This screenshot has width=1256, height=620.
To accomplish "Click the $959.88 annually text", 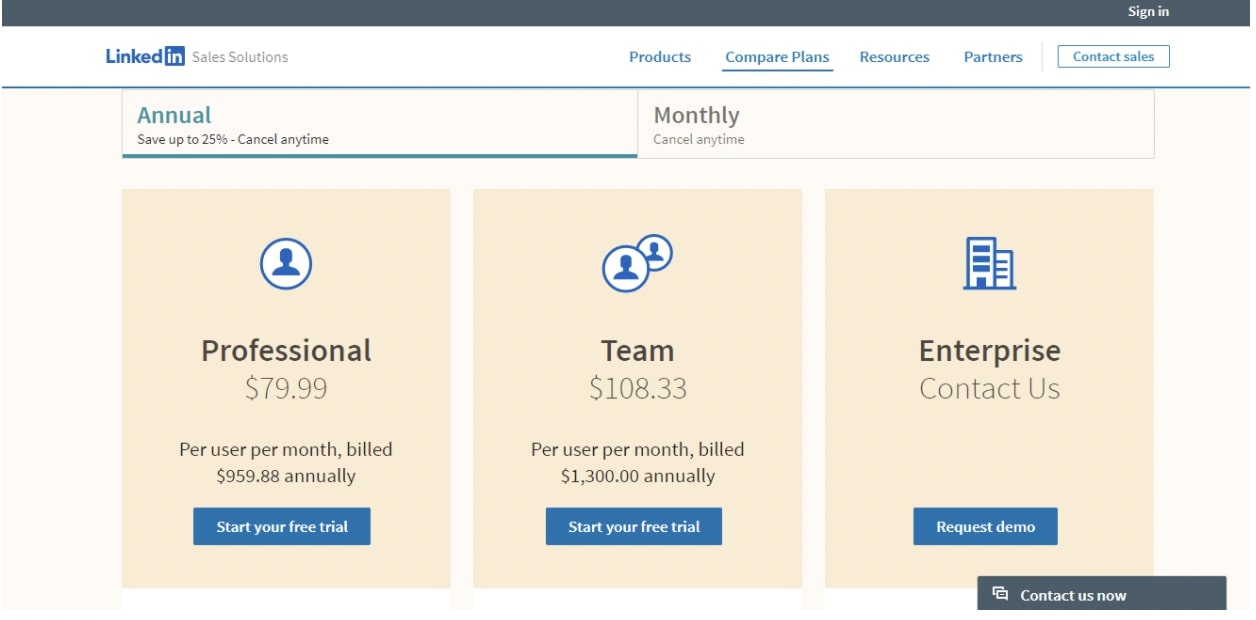I will 286,476.
